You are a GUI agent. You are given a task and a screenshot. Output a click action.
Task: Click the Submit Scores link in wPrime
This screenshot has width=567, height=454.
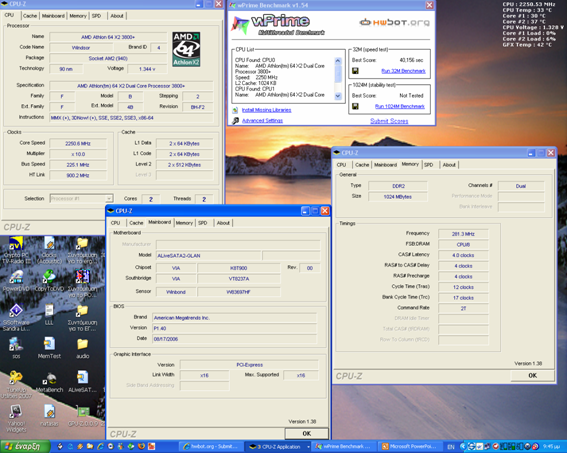389,121
